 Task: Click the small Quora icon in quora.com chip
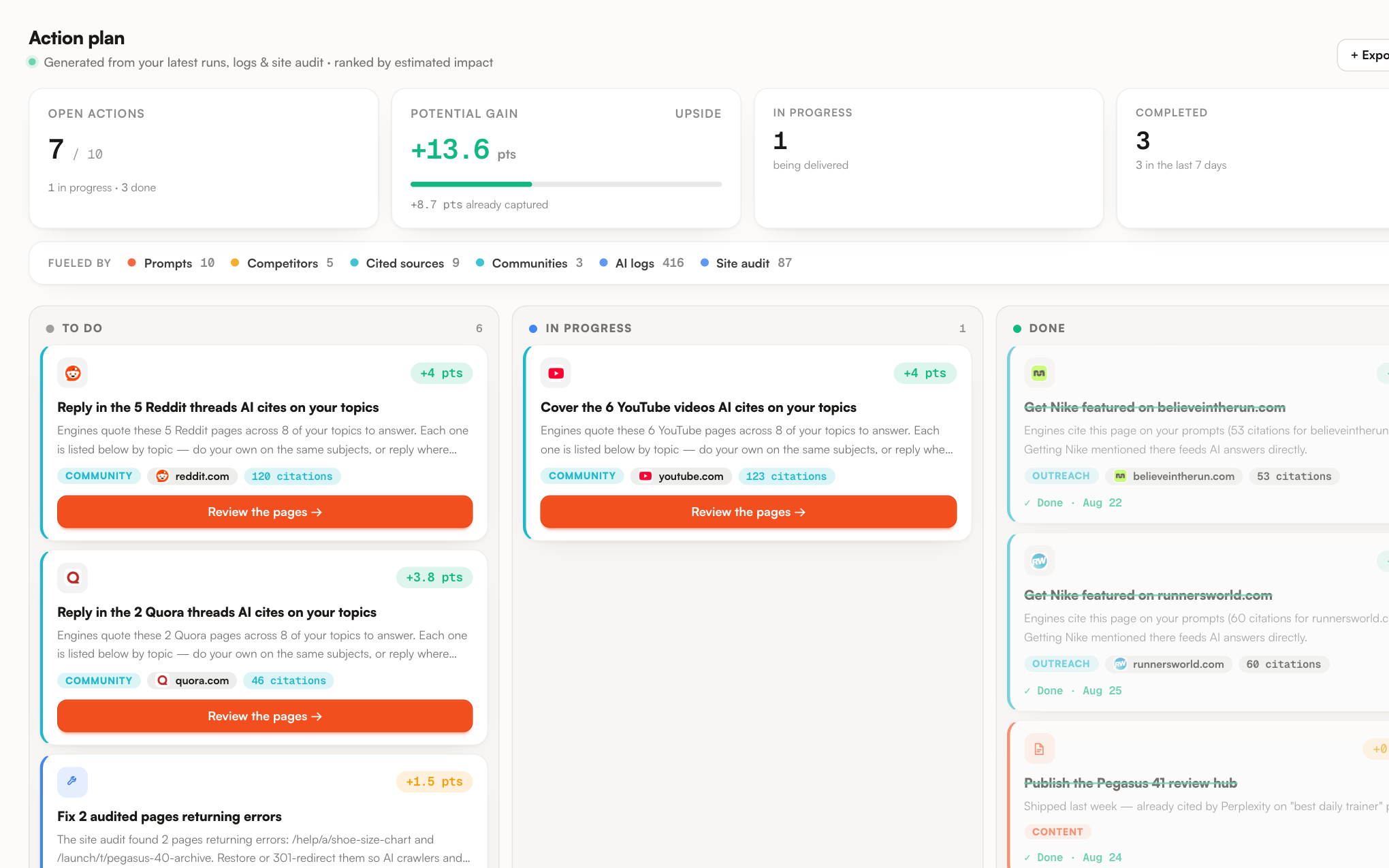[x=163, y=680]
